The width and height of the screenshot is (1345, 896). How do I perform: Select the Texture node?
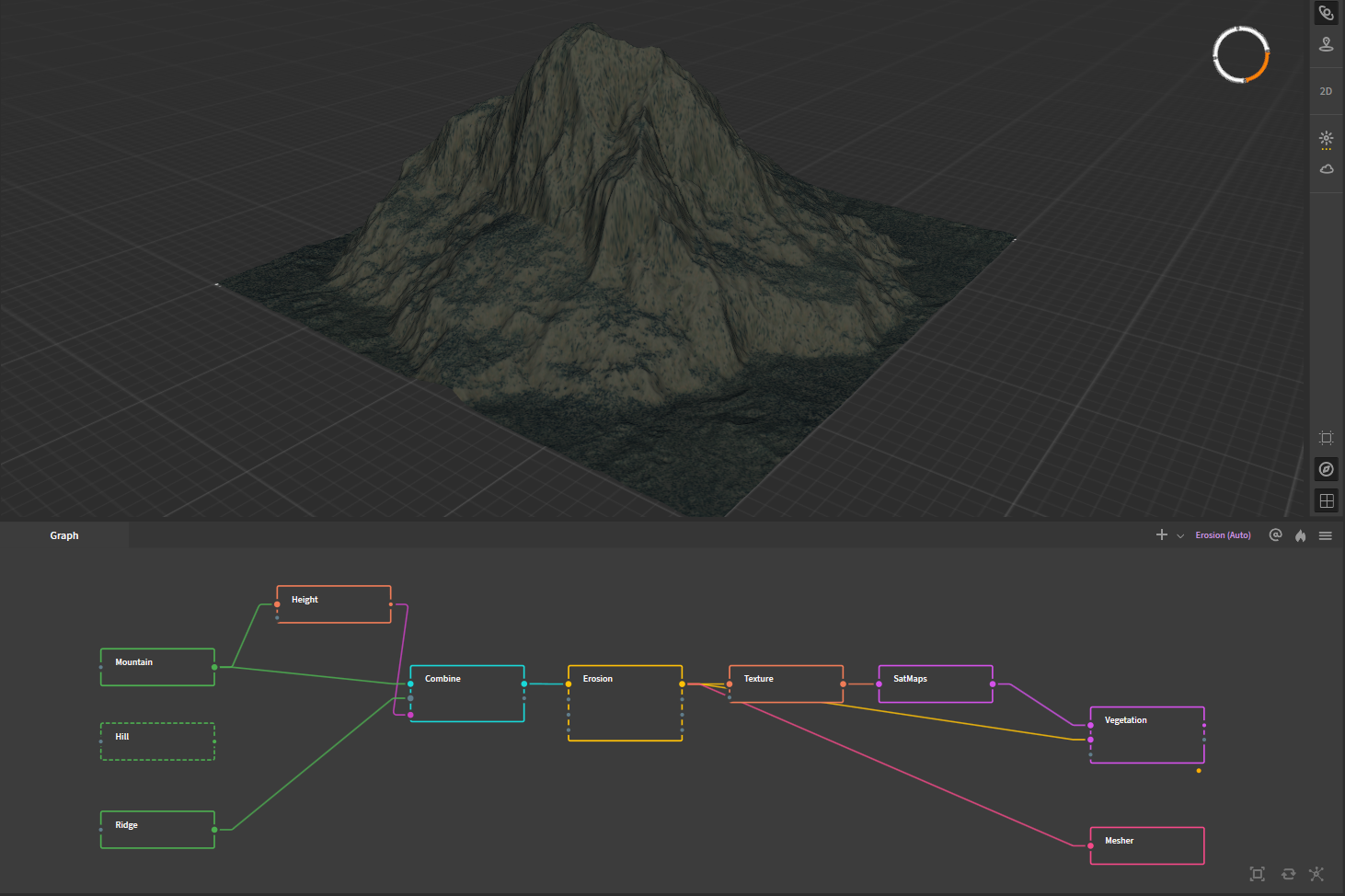(787, 683)
